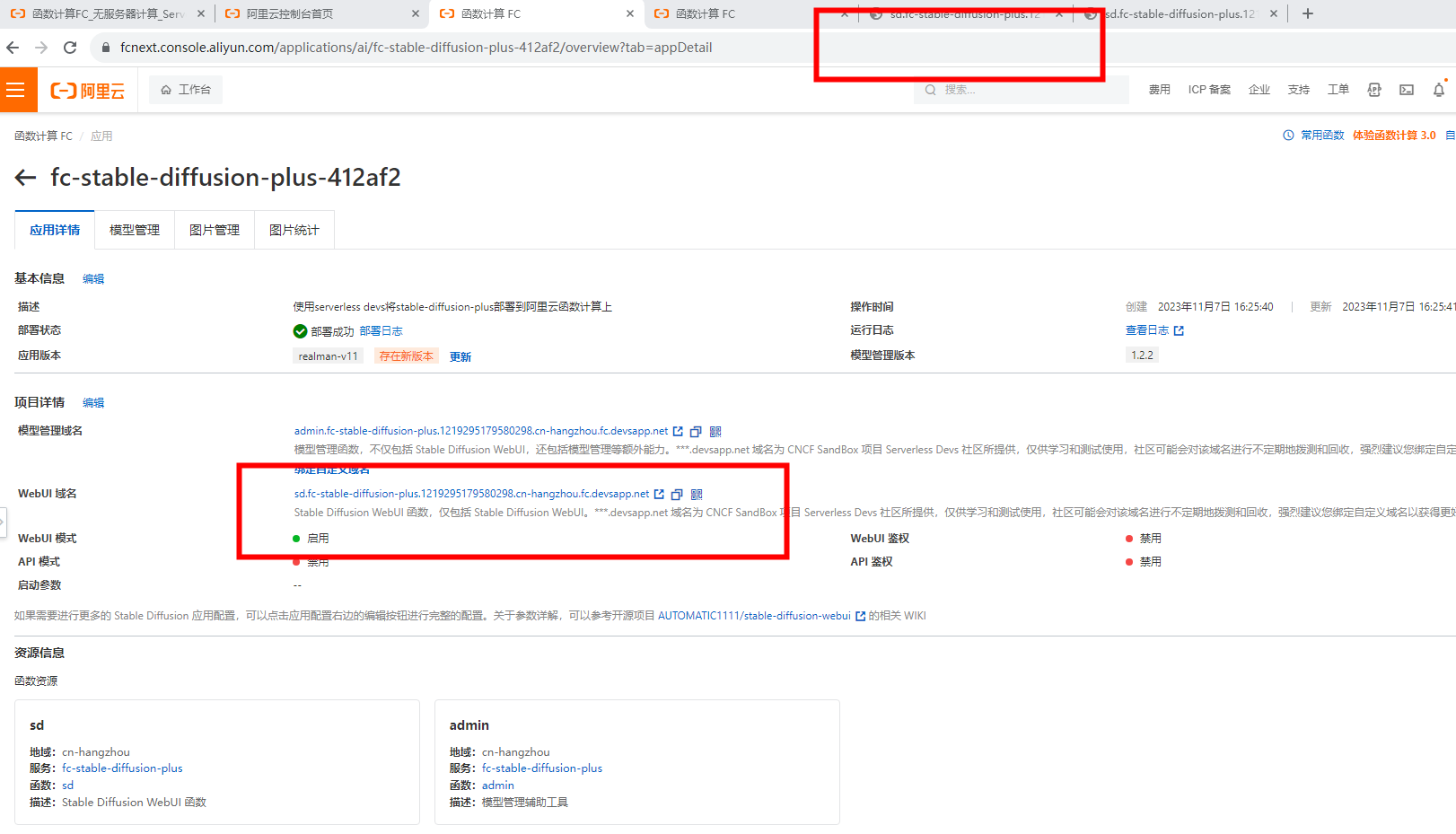Switch to the 模型管理 tab
Image resolution: width=1456 pixels, height=834 pixels.
coord(135,230)
